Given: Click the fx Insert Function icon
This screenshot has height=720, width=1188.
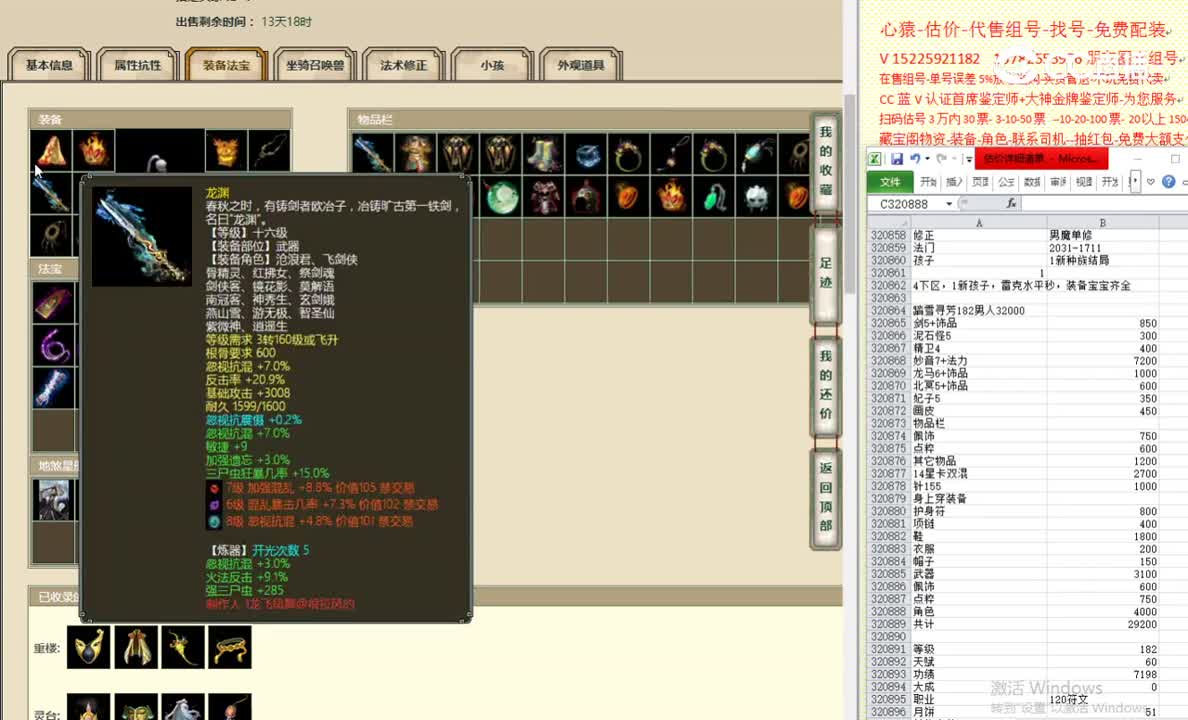Looking at the screenshot, I should tap(1012, 204).
